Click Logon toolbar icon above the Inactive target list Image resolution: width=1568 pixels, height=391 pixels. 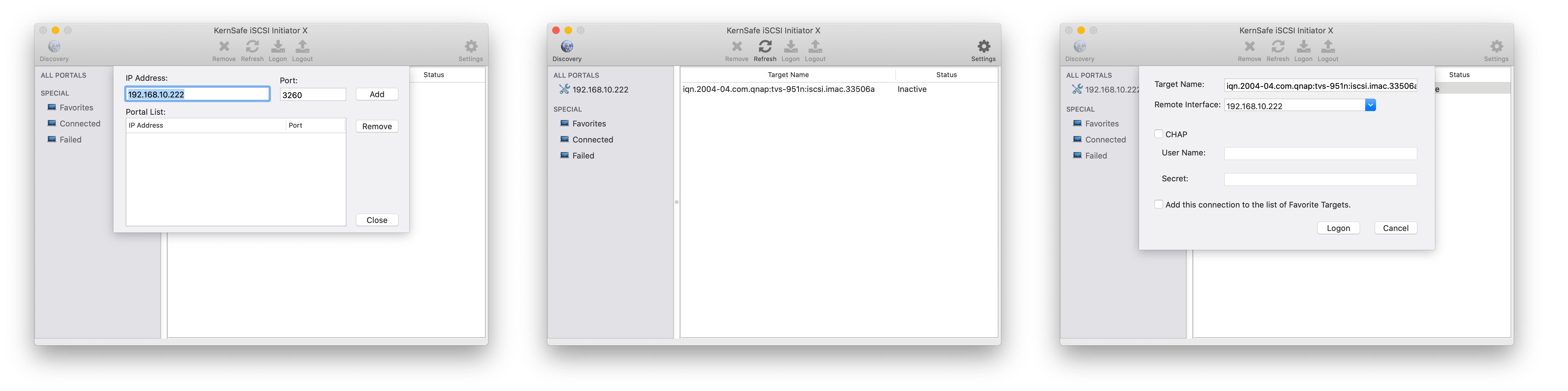(x=790, y=47)
